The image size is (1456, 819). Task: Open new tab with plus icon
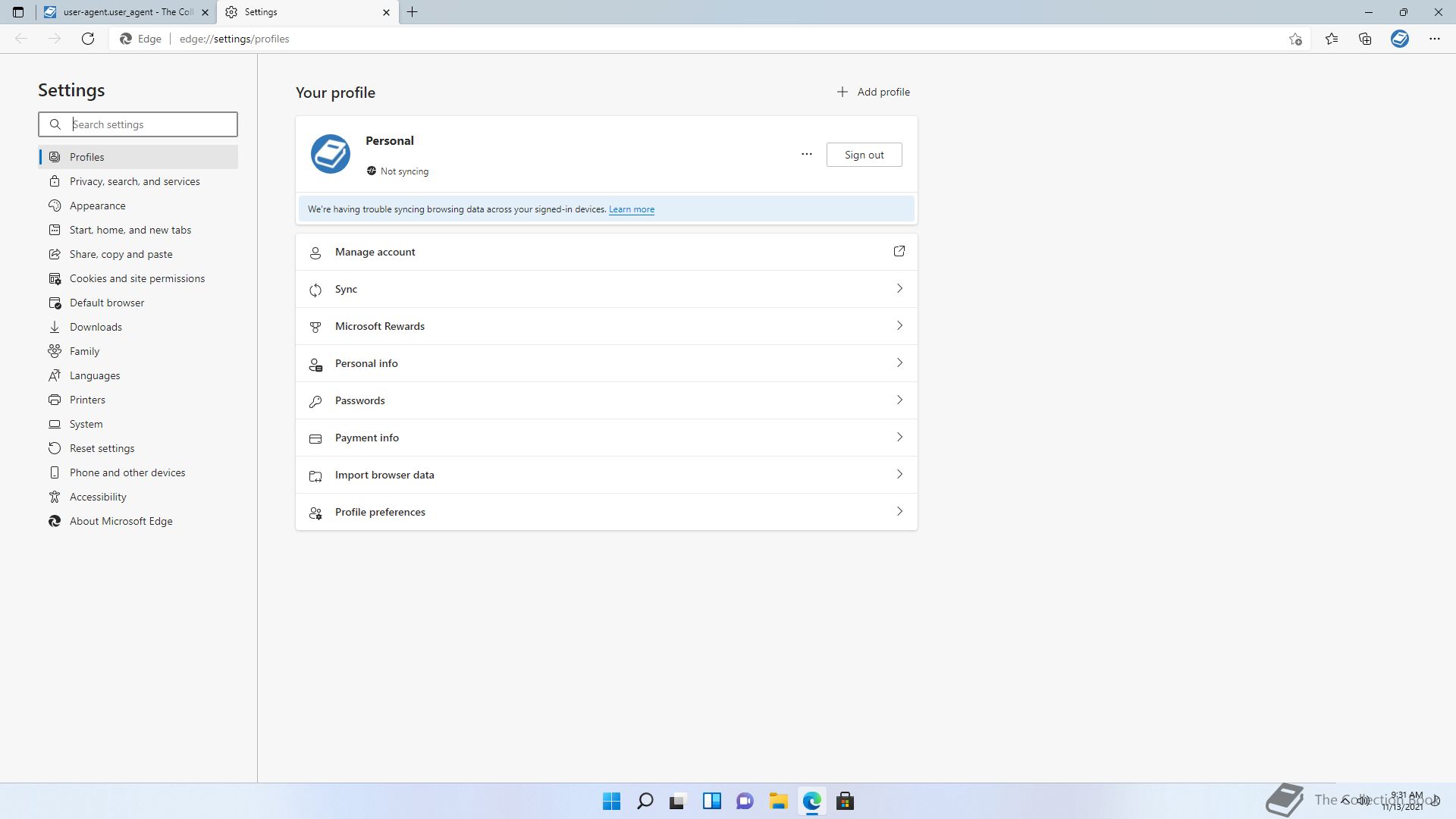click(413, 12)
